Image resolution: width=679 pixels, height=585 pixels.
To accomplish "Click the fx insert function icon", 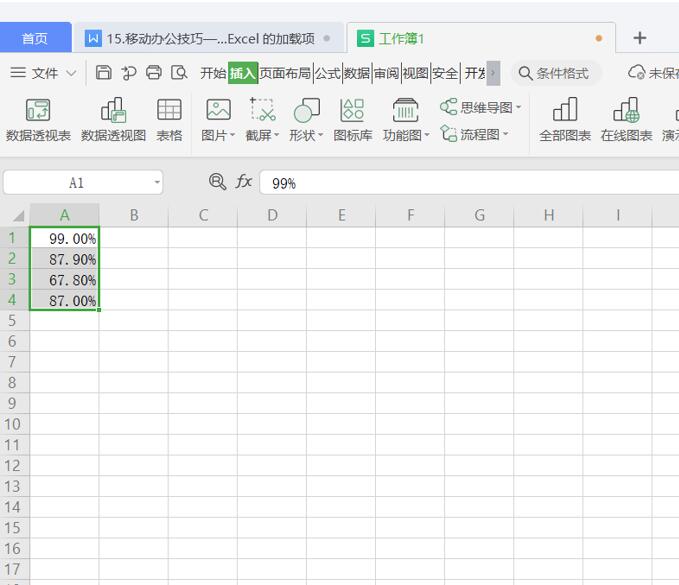I will [243, 181].
